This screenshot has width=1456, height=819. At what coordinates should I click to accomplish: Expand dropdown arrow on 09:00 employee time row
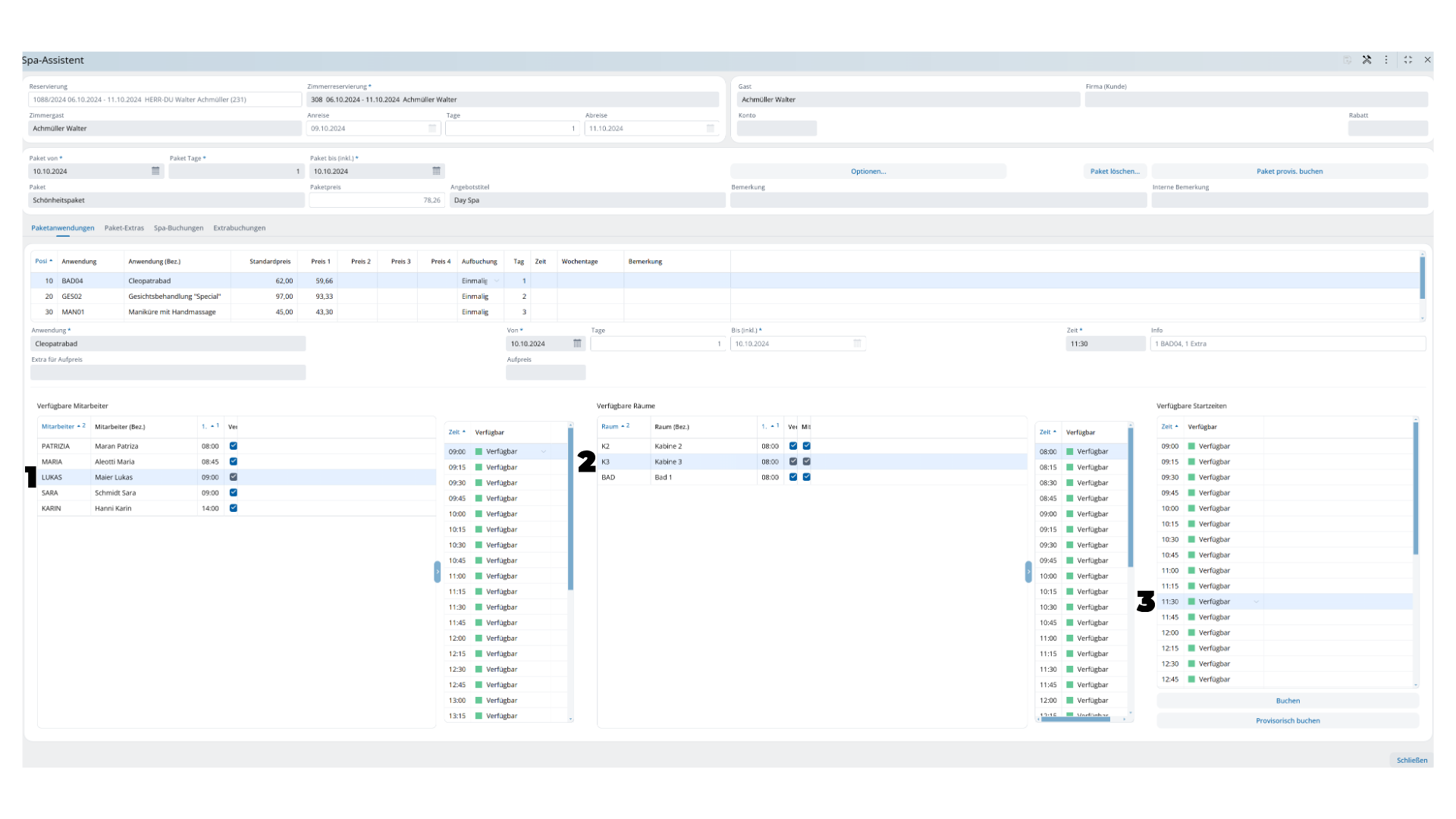(x=544, y=452)
